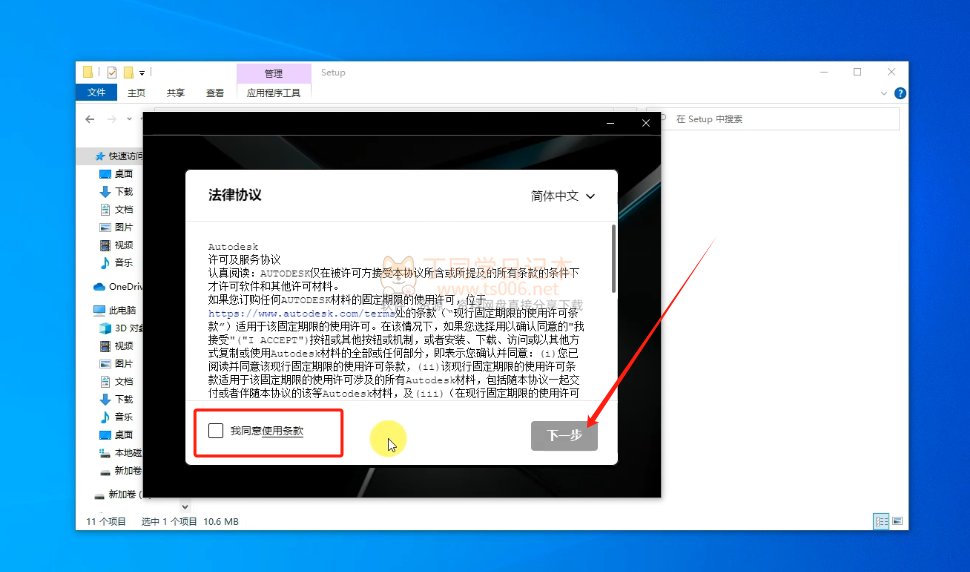Switch to large icons view in status bar
This screenshot has width=970, height=572.
point(898,521)
